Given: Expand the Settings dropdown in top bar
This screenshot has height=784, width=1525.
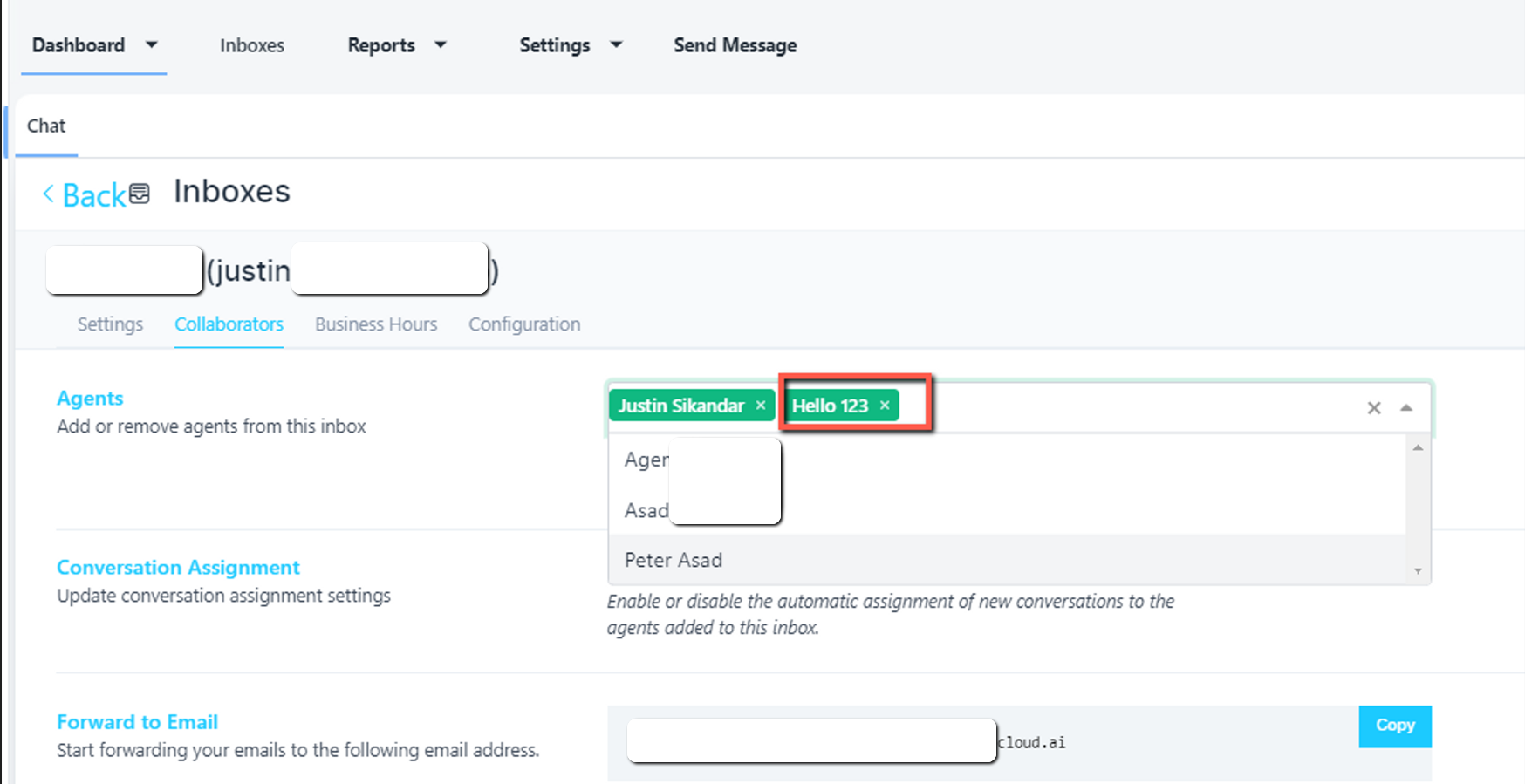Looking at the screenshot, I should 616,44.
